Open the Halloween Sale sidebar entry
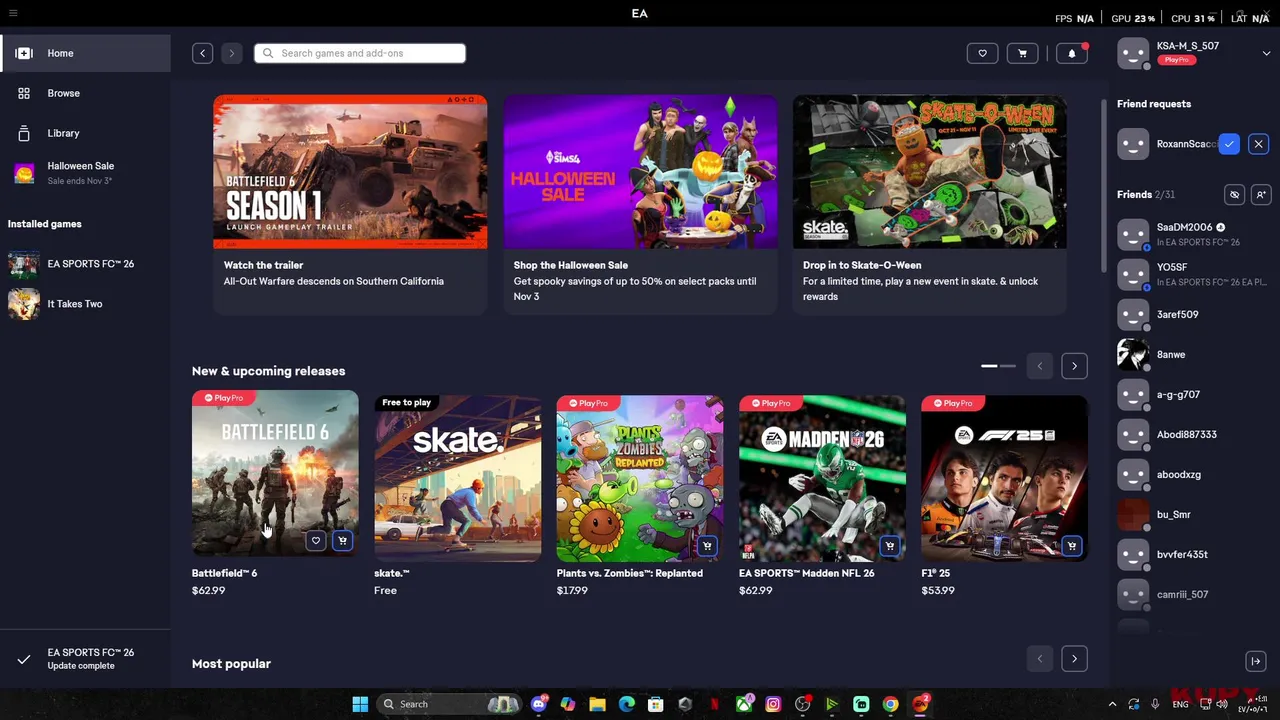Screen dimensions: 1280x720 pyautogui.click(x=85, y=172)
